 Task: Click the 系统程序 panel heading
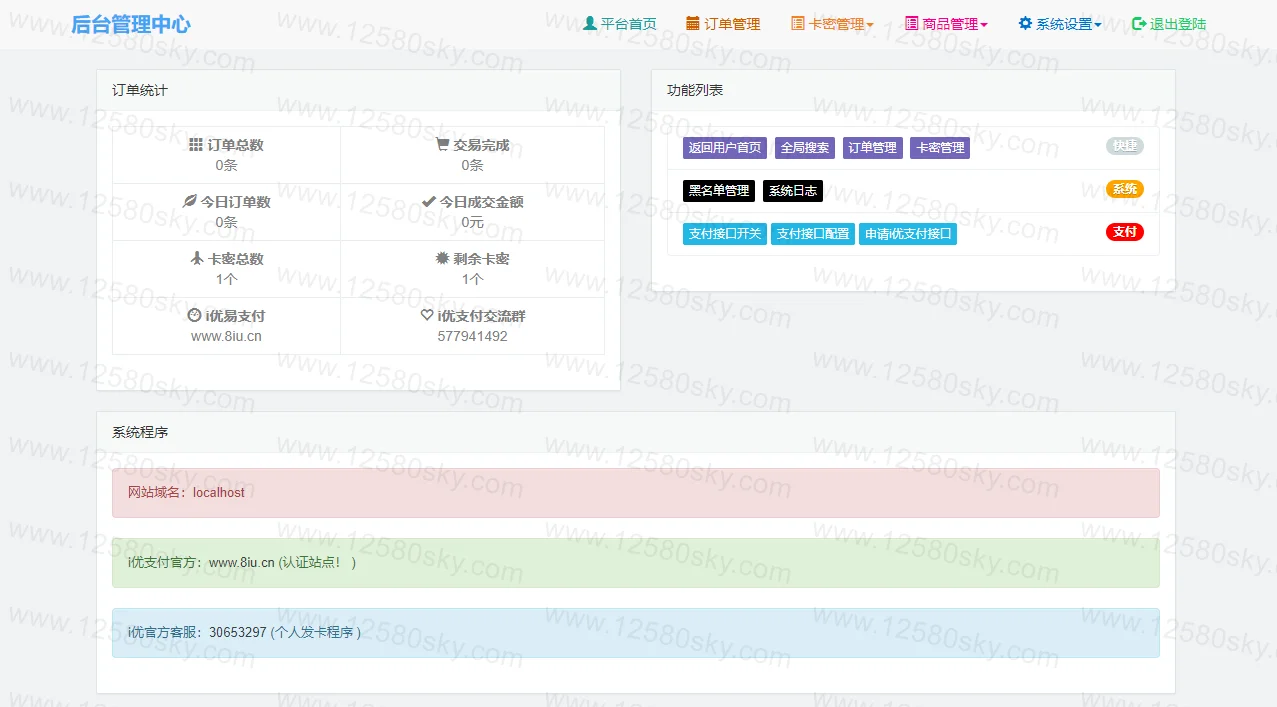point(140,433)
